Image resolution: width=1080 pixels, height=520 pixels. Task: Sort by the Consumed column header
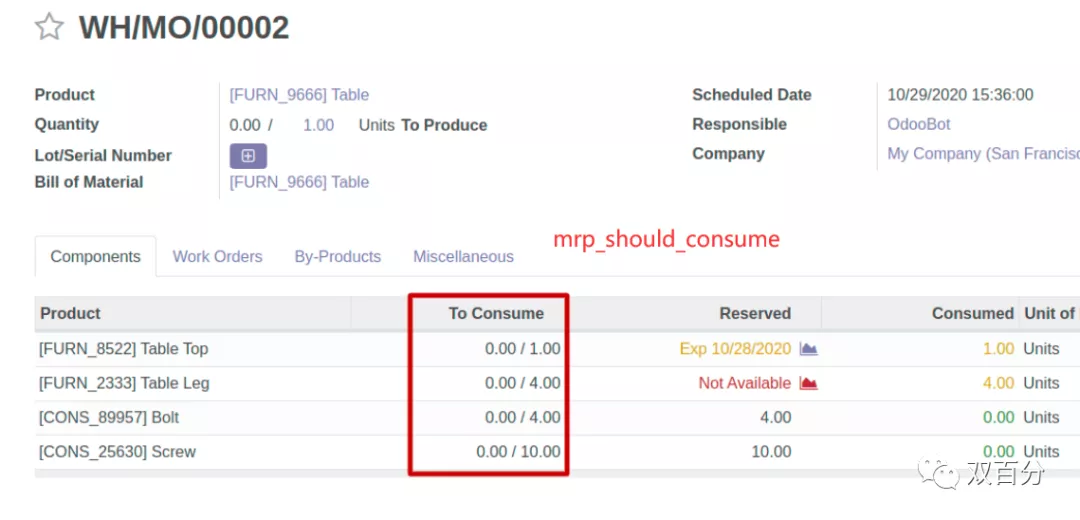coord(972,313)
